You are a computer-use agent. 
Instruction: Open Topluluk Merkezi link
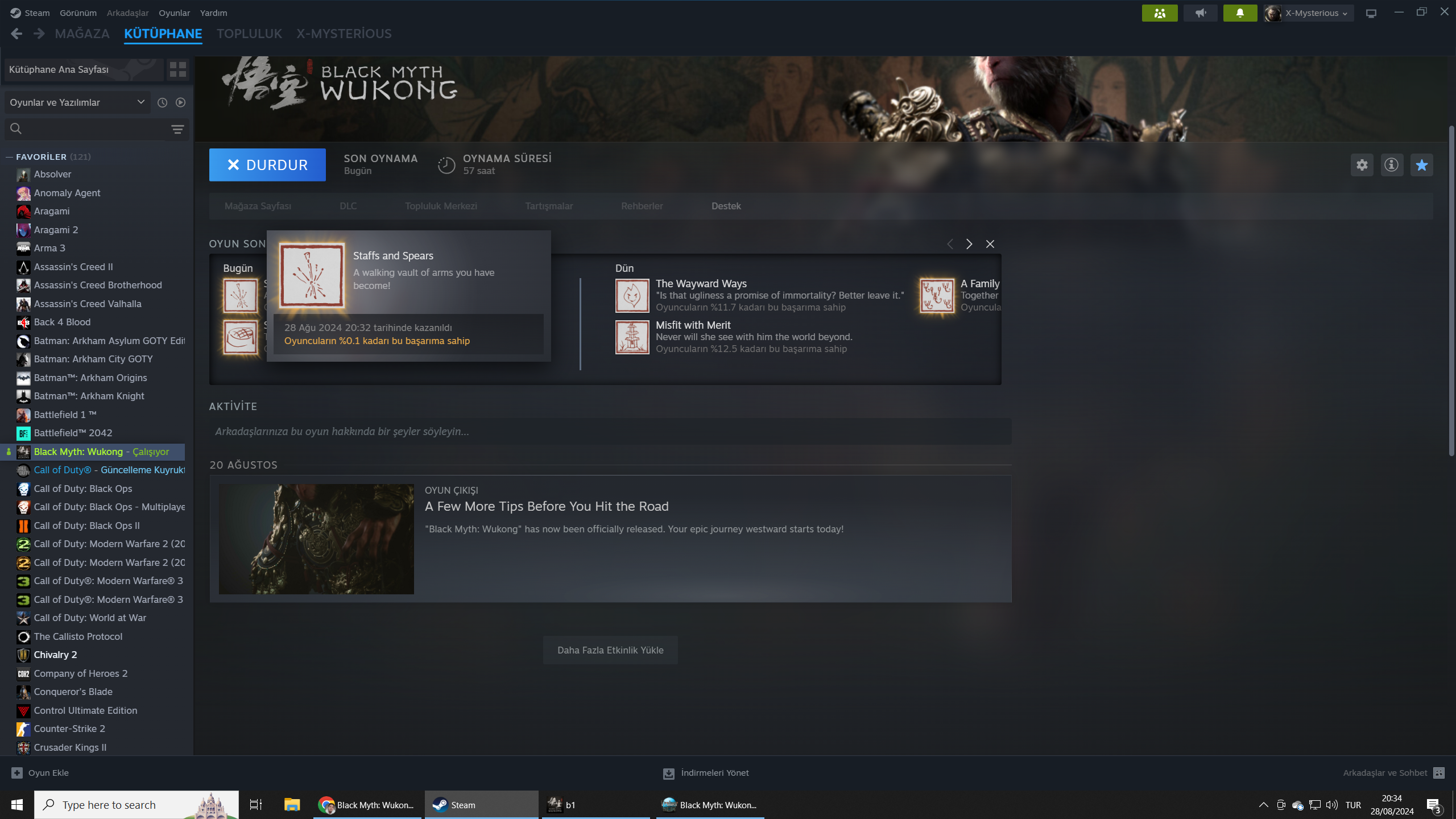tap(441, 206)
